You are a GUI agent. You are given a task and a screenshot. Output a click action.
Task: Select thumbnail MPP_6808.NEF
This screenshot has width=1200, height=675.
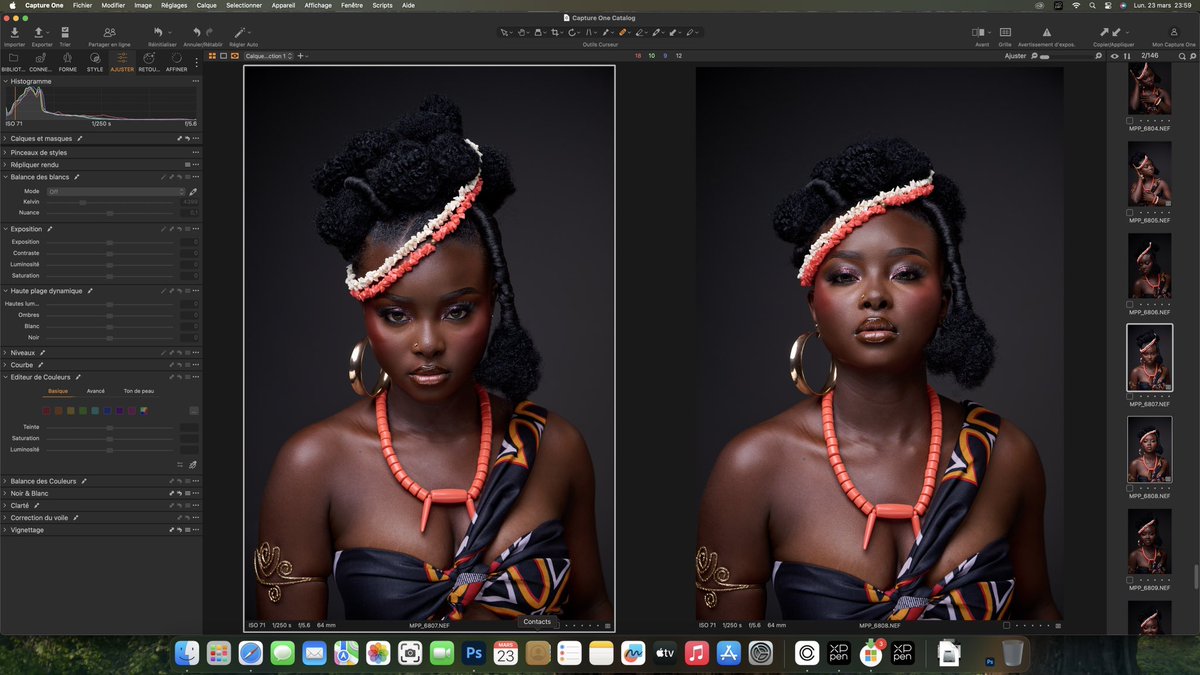tap(1149, 450)
